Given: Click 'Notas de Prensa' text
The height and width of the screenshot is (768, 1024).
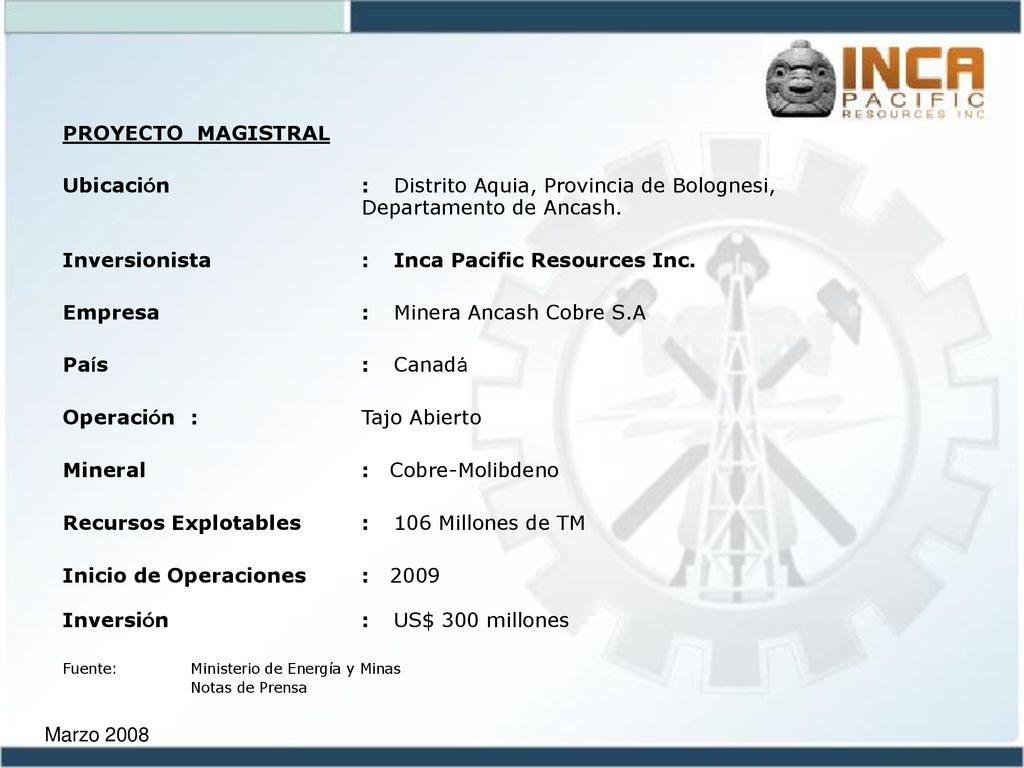Looking at the screenshot, I should pyautogui.click(x=249, y=688).
